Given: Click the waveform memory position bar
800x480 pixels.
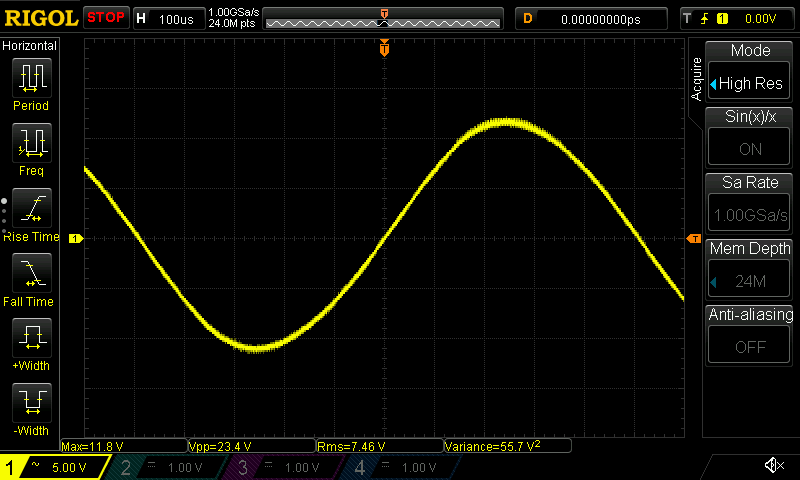Looking at the screenshot, I should [x=383, y=19].
